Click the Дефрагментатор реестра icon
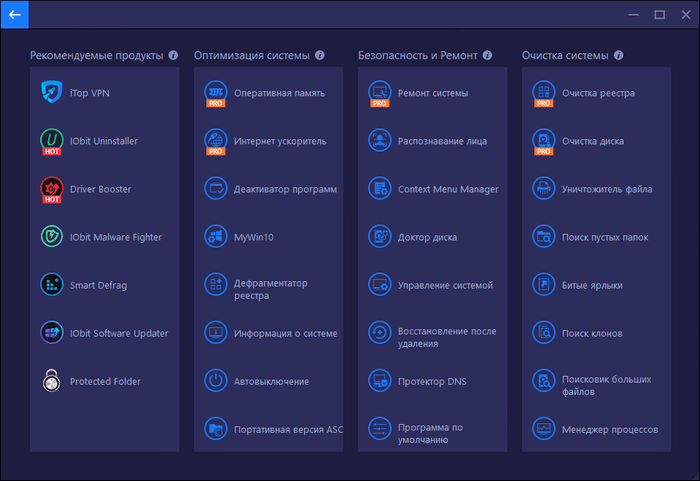This screenshot has height=481, width=700. [216, 284]
